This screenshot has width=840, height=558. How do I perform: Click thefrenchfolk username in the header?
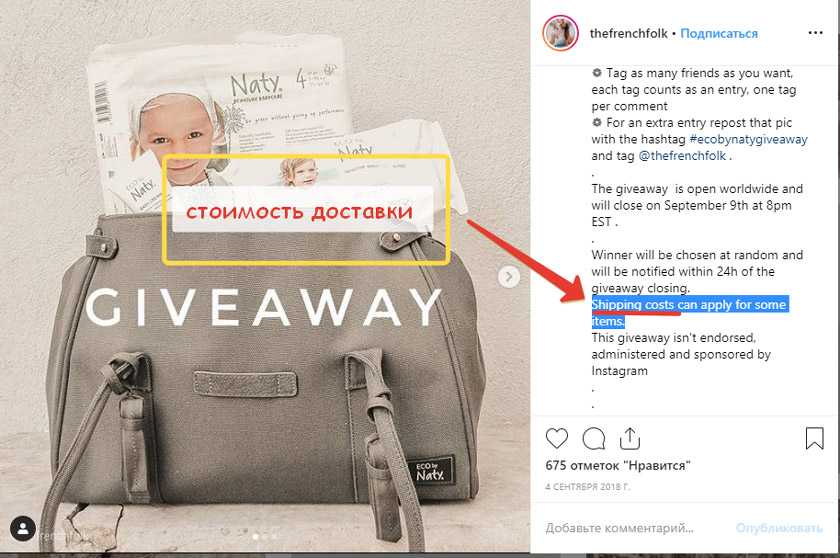(x=628, y=33)
